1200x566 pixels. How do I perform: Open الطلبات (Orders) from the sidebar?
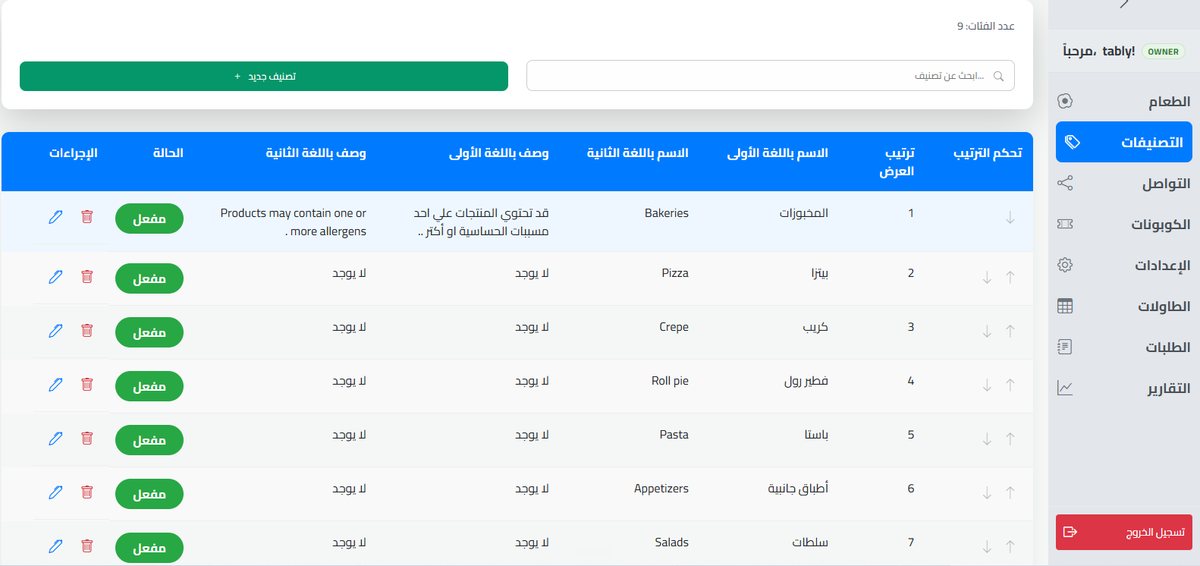coord(1123,347)
